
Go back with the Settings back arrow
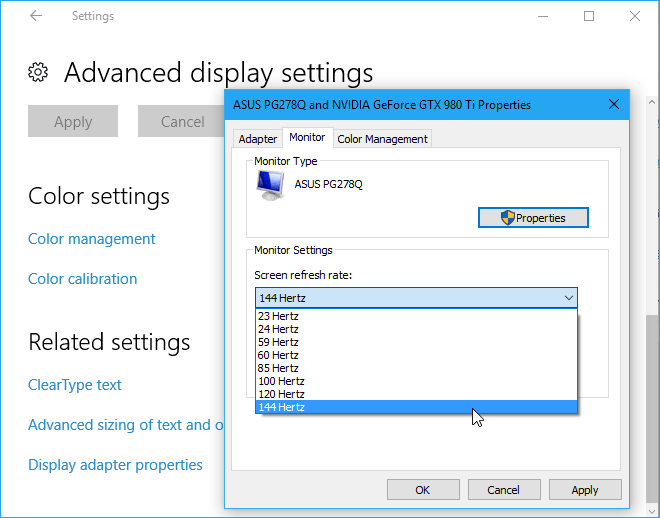pyautogui.click(x=36, y=16)
